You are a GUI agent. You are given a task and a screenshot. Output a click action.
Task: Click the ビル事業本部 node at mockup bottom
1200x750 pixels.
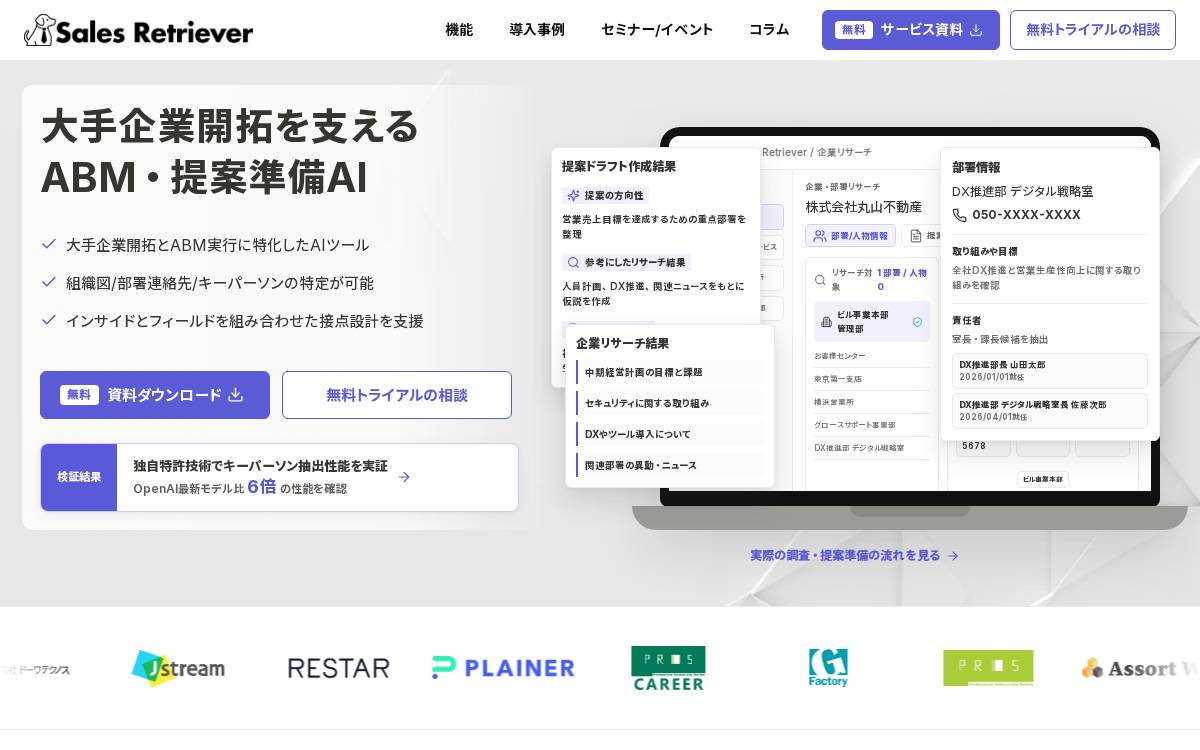(x=1043, y=479)
